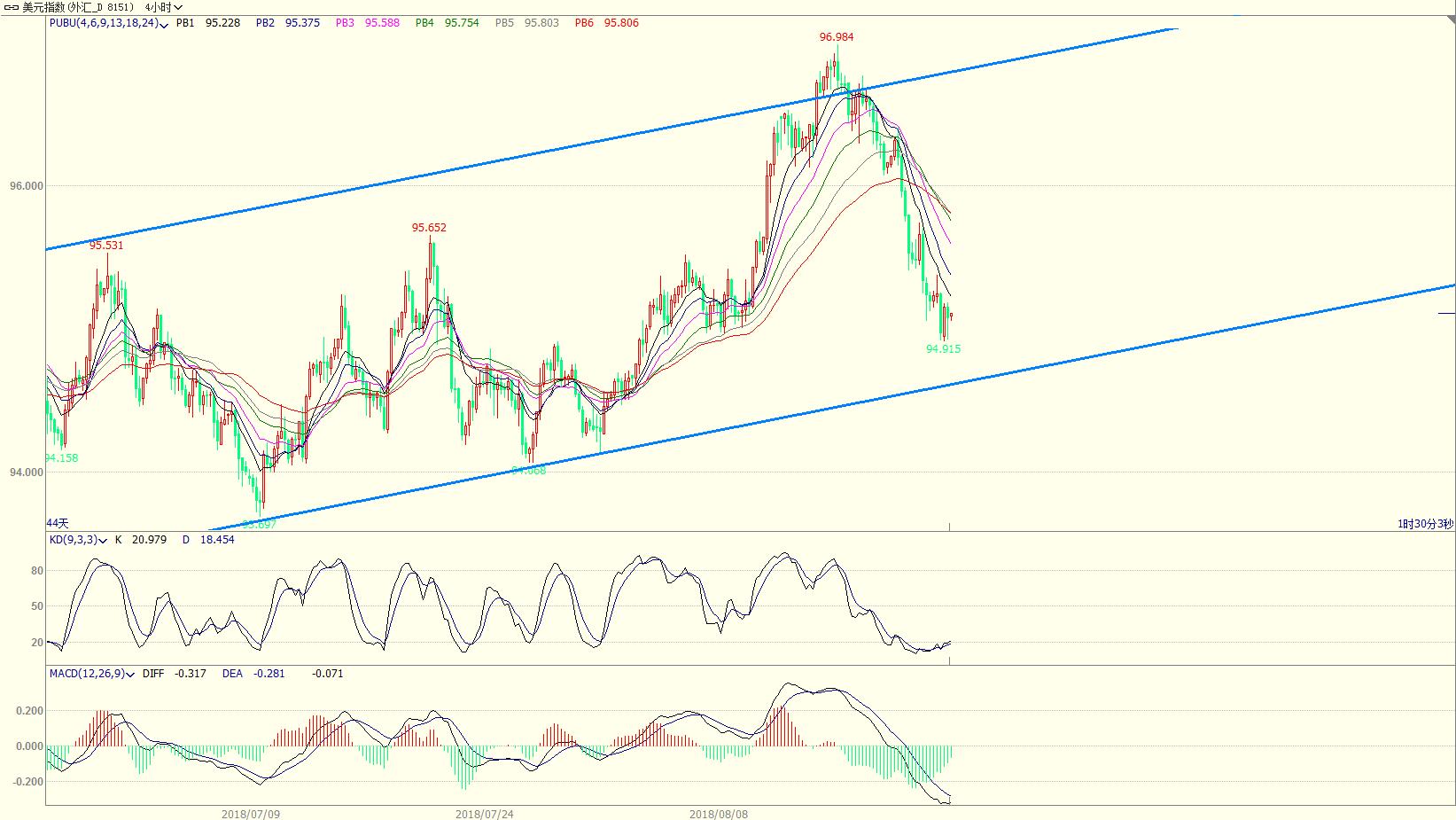This screenshot has width=1456, height=820.
Task: Expand the PUBU(4,6,9,13,18,24) indicator dropdown
Action: coord(164,24)
